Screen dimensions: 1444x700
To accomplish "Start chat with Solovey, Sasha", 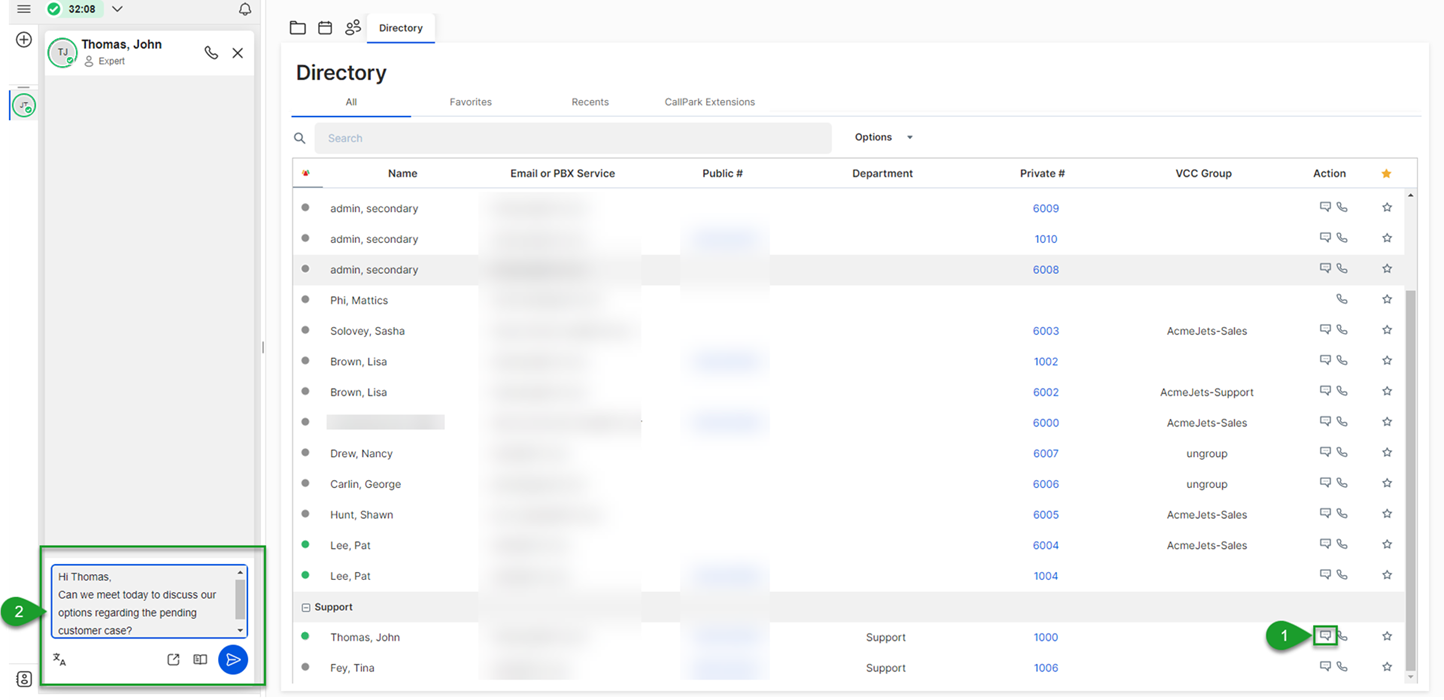I will point(1325,329).
